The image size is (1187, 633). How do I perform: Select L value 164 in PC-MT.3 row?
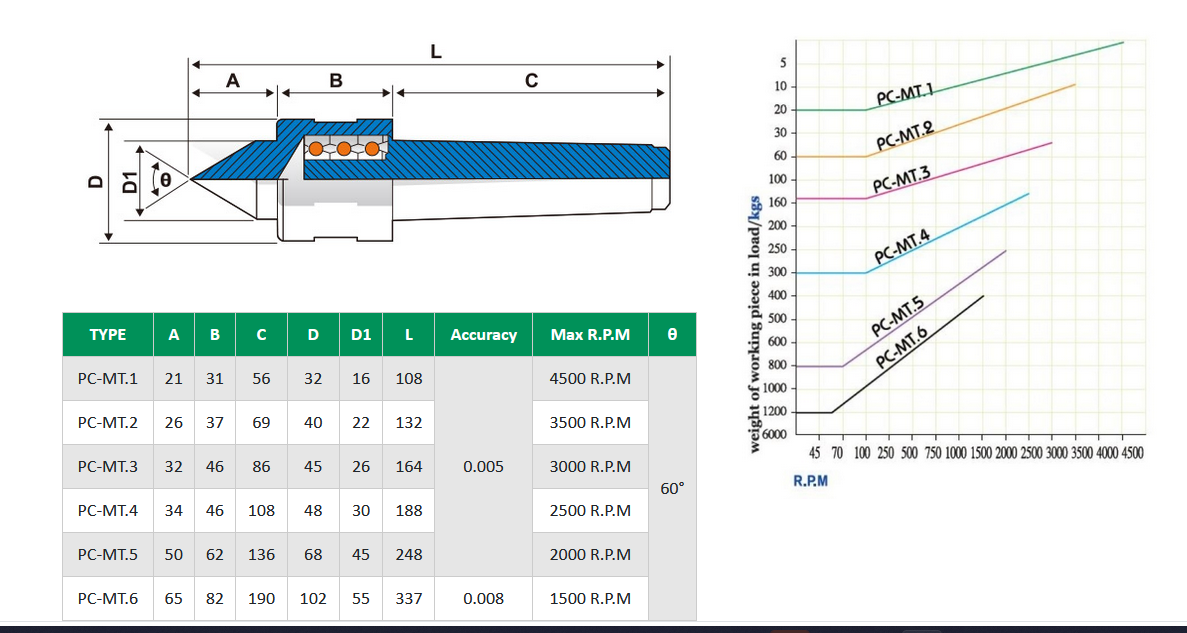(x=409, y=466)
